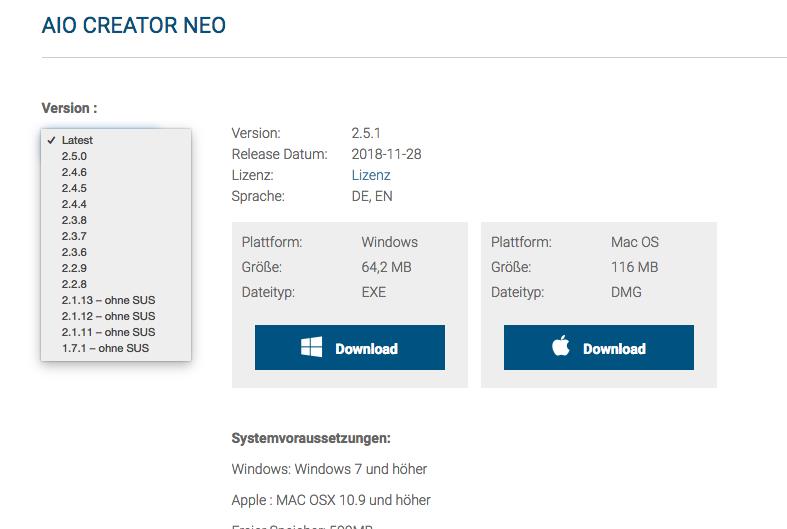This screenshot has width=787, height=529.
Task: Click the Windows 7 und höher requirement text
Action: 361,469
